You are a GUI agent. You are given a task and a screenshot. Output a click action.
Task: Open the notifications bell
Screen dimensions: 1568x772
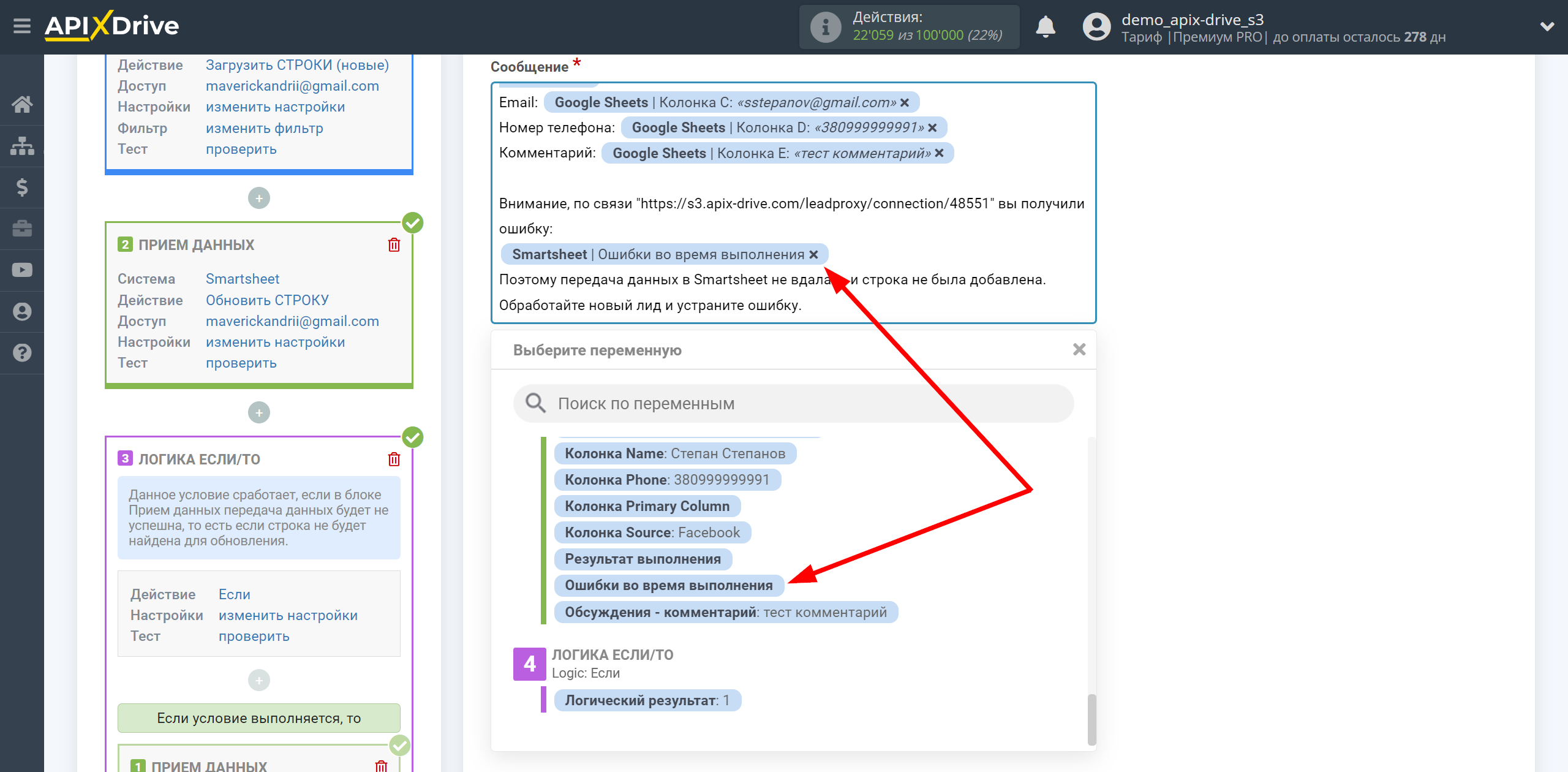click(1046, 27)
